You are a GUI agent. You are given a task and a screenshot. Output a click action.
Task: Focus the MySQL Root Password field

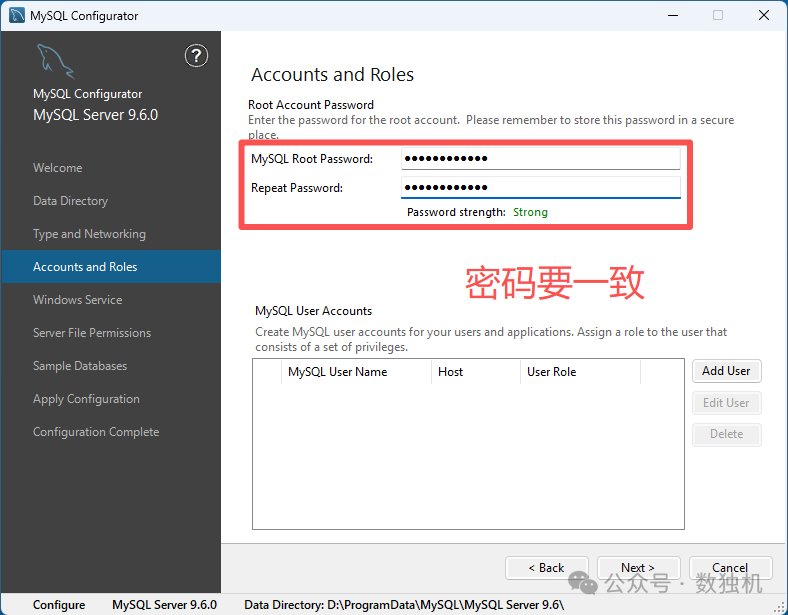pos(541,159)
